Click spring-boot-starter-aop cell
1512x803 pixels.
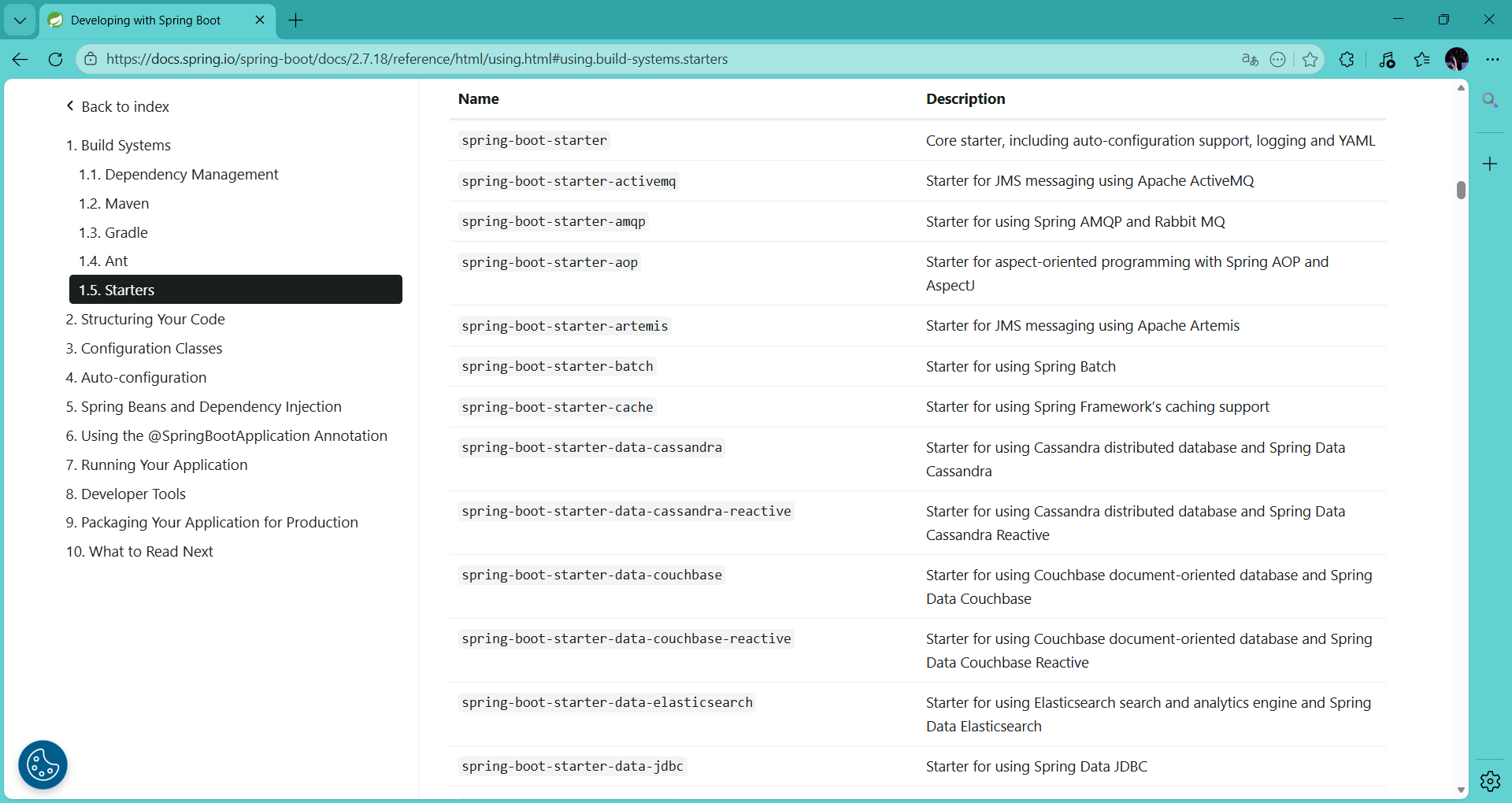(550, 262)
